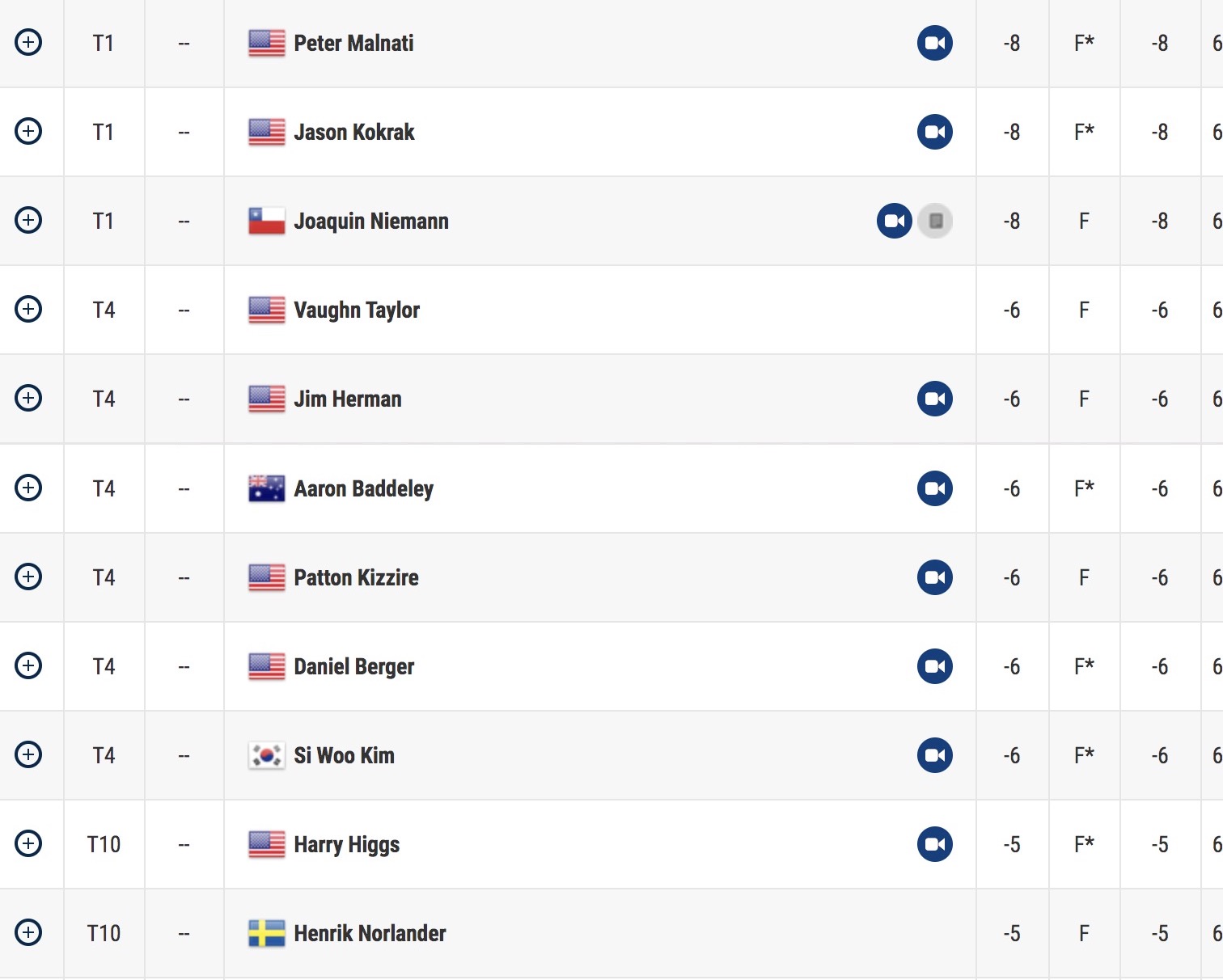Expand Jason Kokrak's row using plus
1223x980 pixels.
(28, 131)
